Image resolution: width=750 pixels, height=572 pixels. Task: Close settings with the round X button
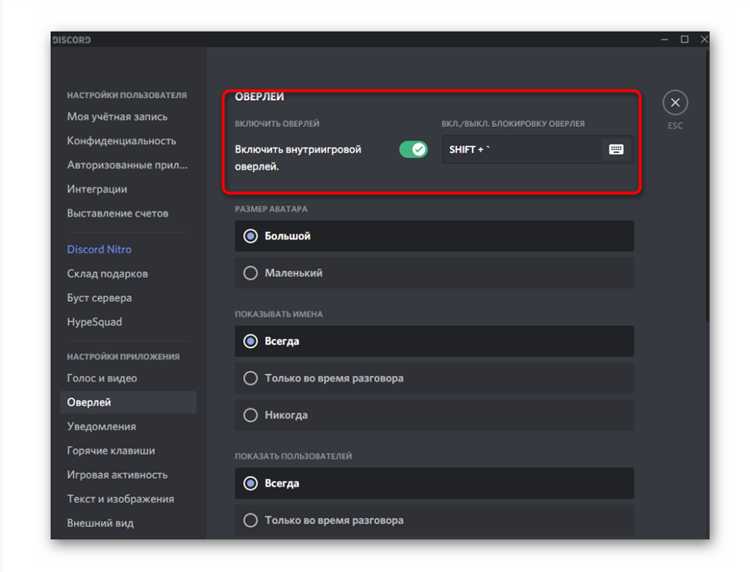tap(675, 103)
